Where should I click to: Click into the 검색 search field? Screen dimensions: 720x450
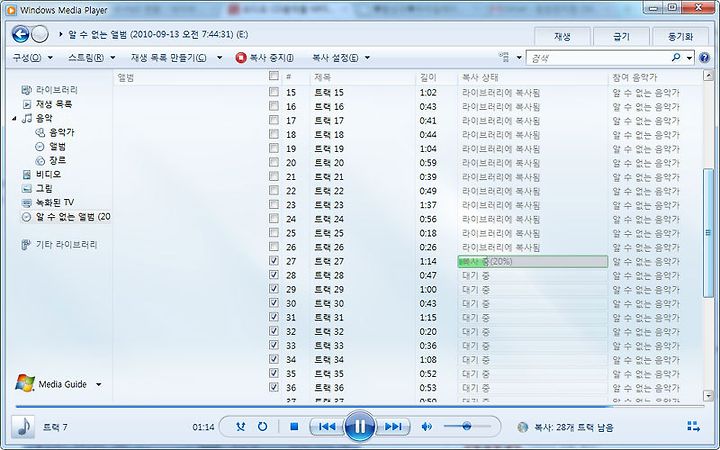598,58
